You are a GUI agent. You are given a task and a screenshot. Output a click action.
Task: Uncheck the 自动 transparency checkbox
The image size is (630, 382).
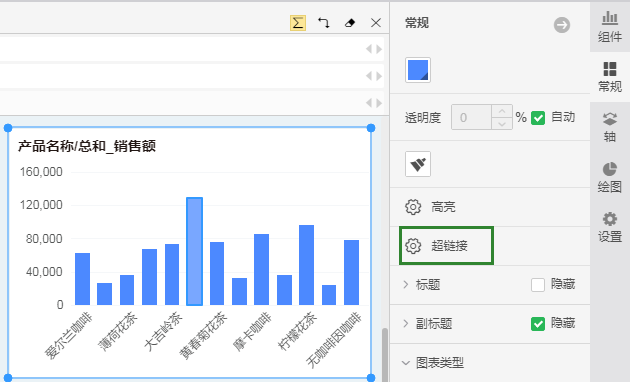538,118
